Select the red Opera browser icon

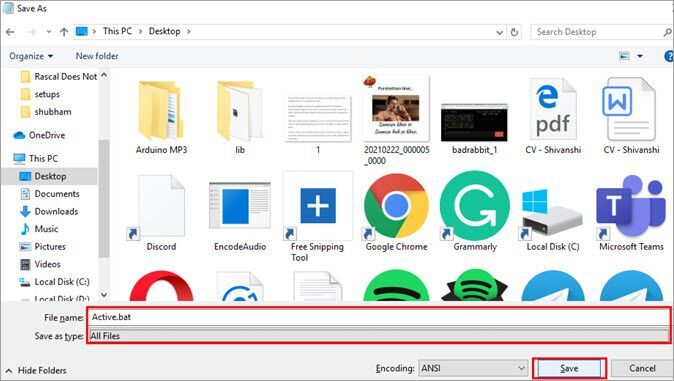coord(161,286)
